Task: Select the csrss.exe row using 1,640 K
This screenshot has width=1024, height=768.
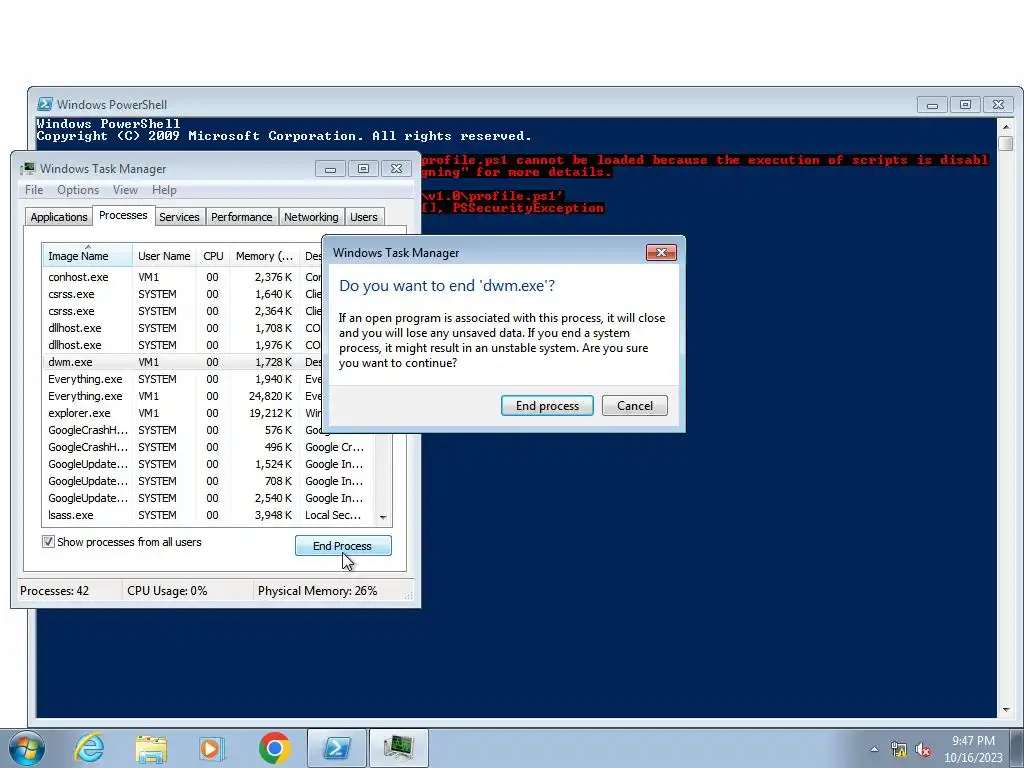Action: pos(183,294)
